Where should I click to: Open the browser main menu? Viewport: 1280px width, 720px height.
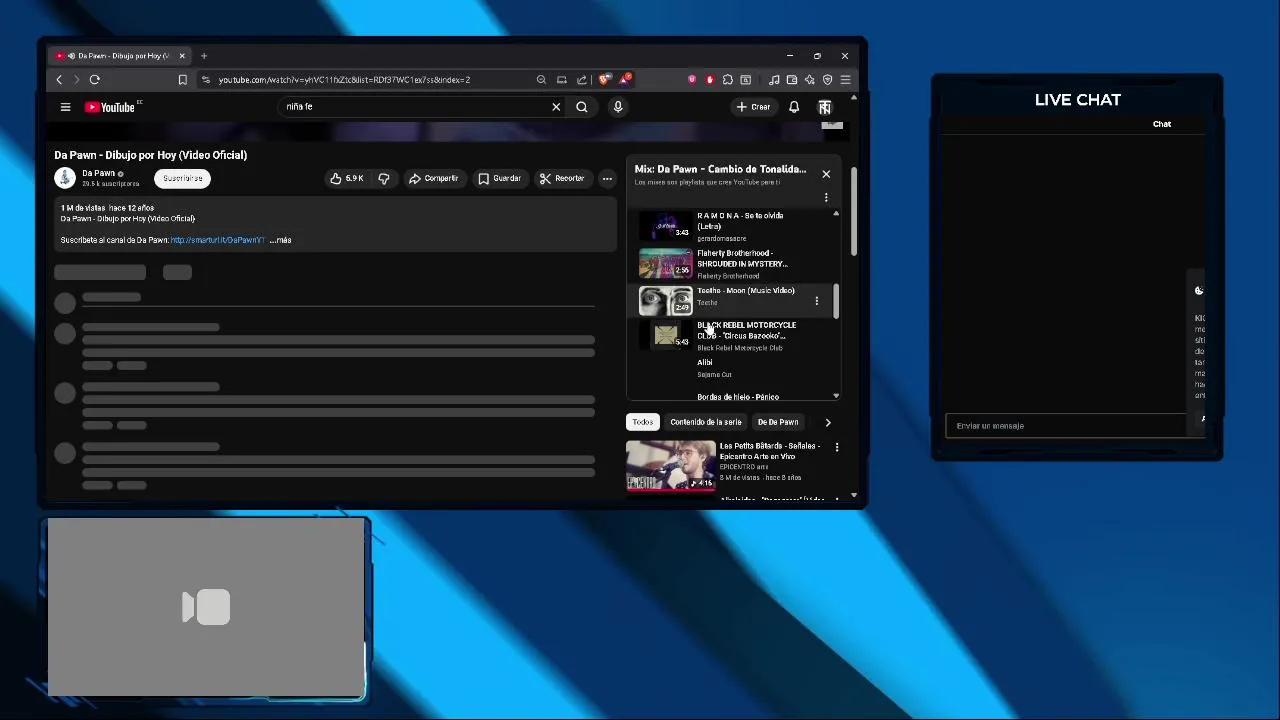[x=845, y=80]
